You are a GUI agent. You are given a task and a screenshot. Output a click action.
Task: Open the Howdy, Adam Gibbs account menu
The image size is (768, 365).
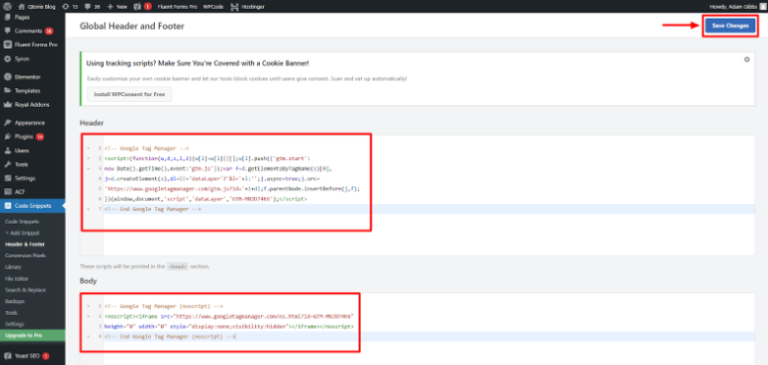click(737, 7)
